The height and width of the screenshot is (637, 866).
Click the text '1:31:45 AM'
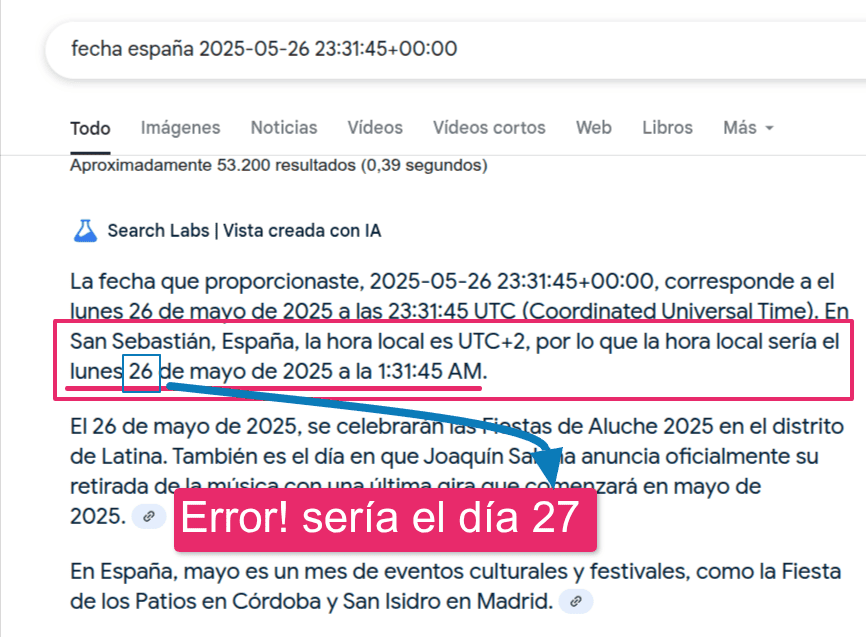[430, 371]
